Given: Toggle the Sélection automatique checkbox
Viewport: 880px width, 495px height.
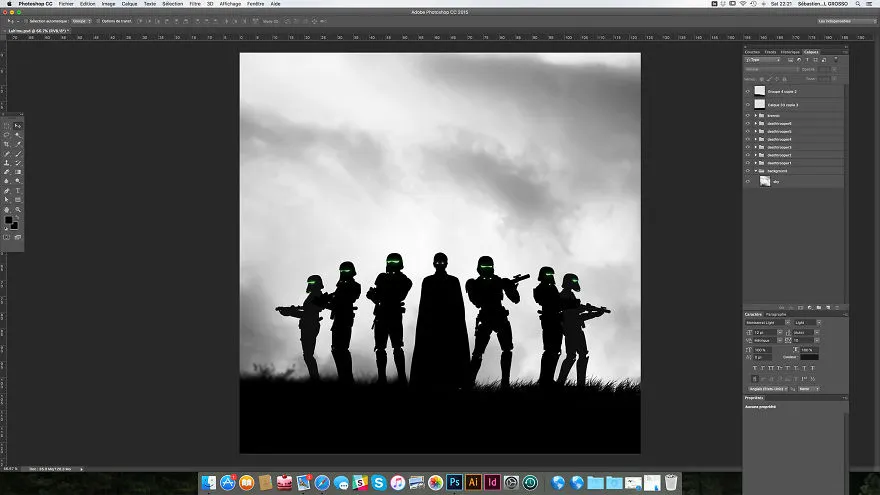Looking at the screenshot, I should (x=26, y=21).
